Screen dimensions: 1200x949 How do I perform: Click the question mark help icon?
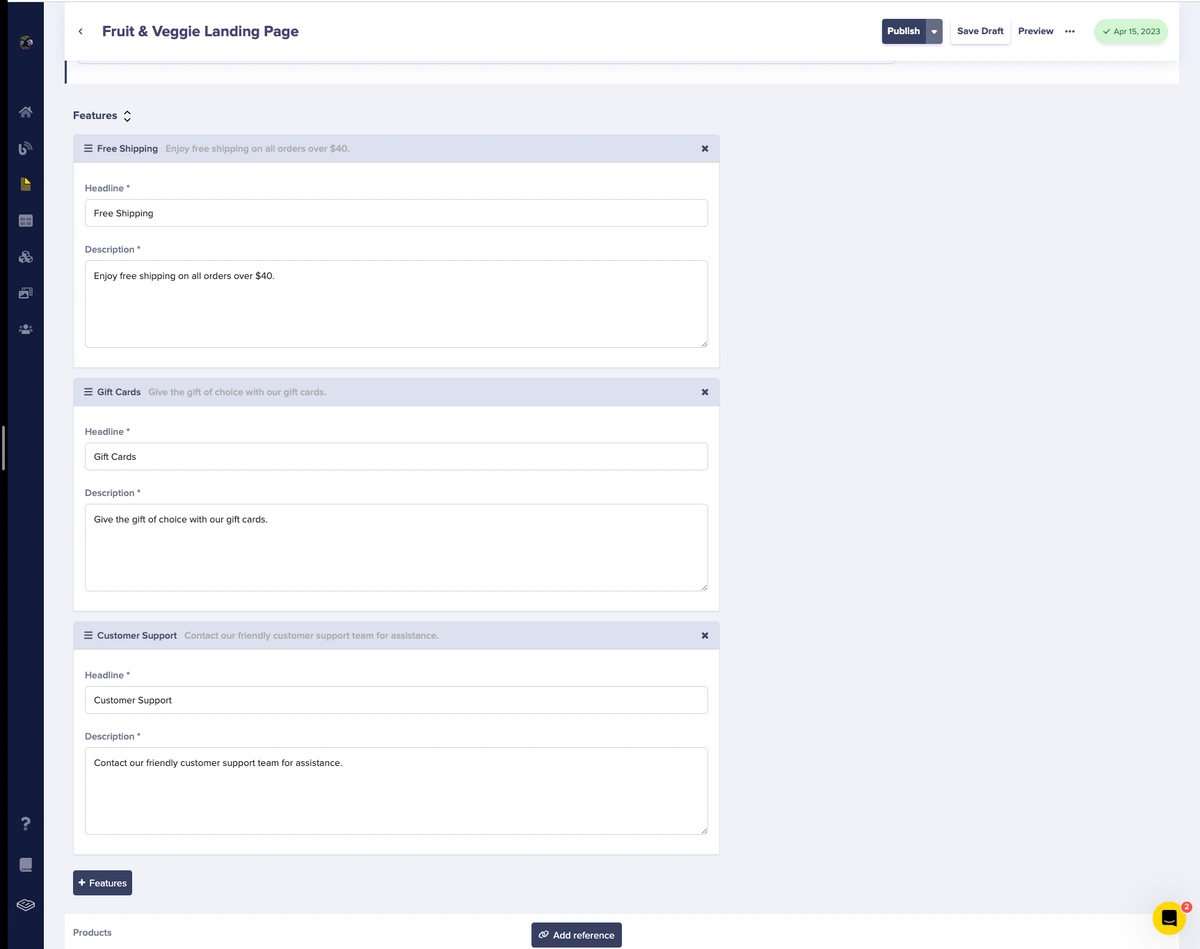click(26, 824)
